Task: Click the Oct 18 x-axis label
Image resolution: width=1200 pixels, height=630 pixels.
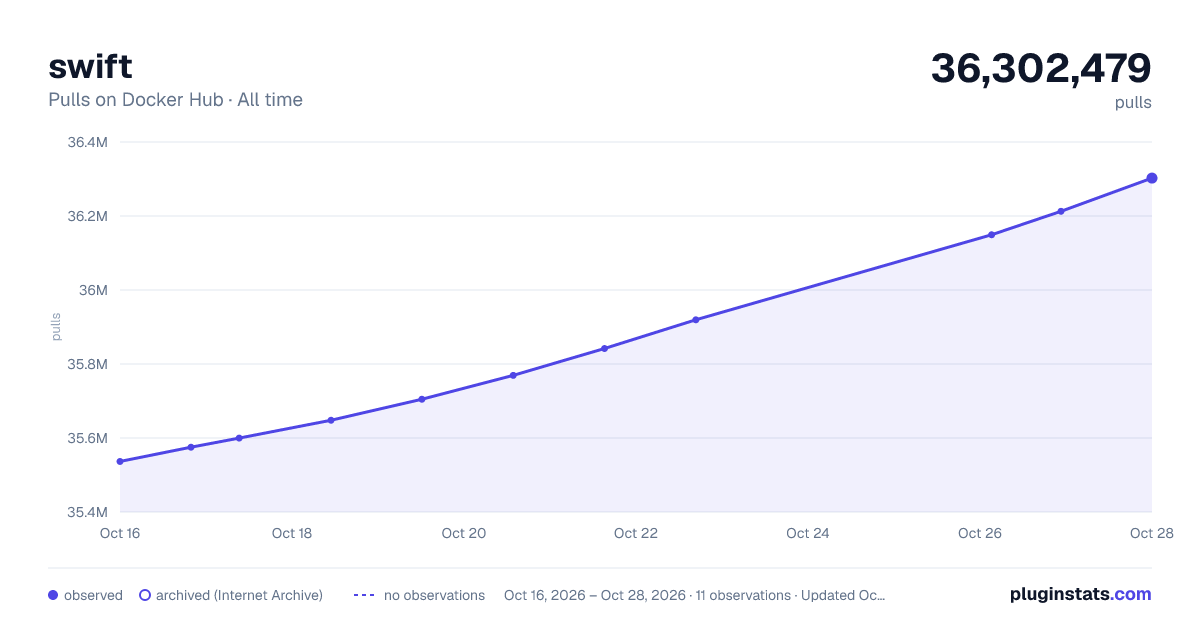Action: pyautogui.click(x=292, y=533)
